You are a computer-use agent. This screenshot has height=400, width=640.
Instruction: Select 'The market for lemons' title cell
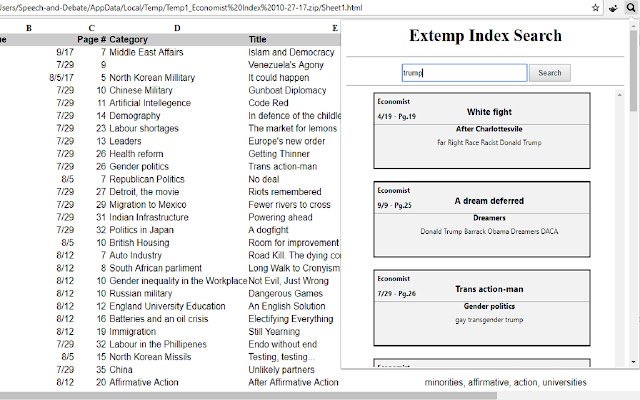coord(292,129)
